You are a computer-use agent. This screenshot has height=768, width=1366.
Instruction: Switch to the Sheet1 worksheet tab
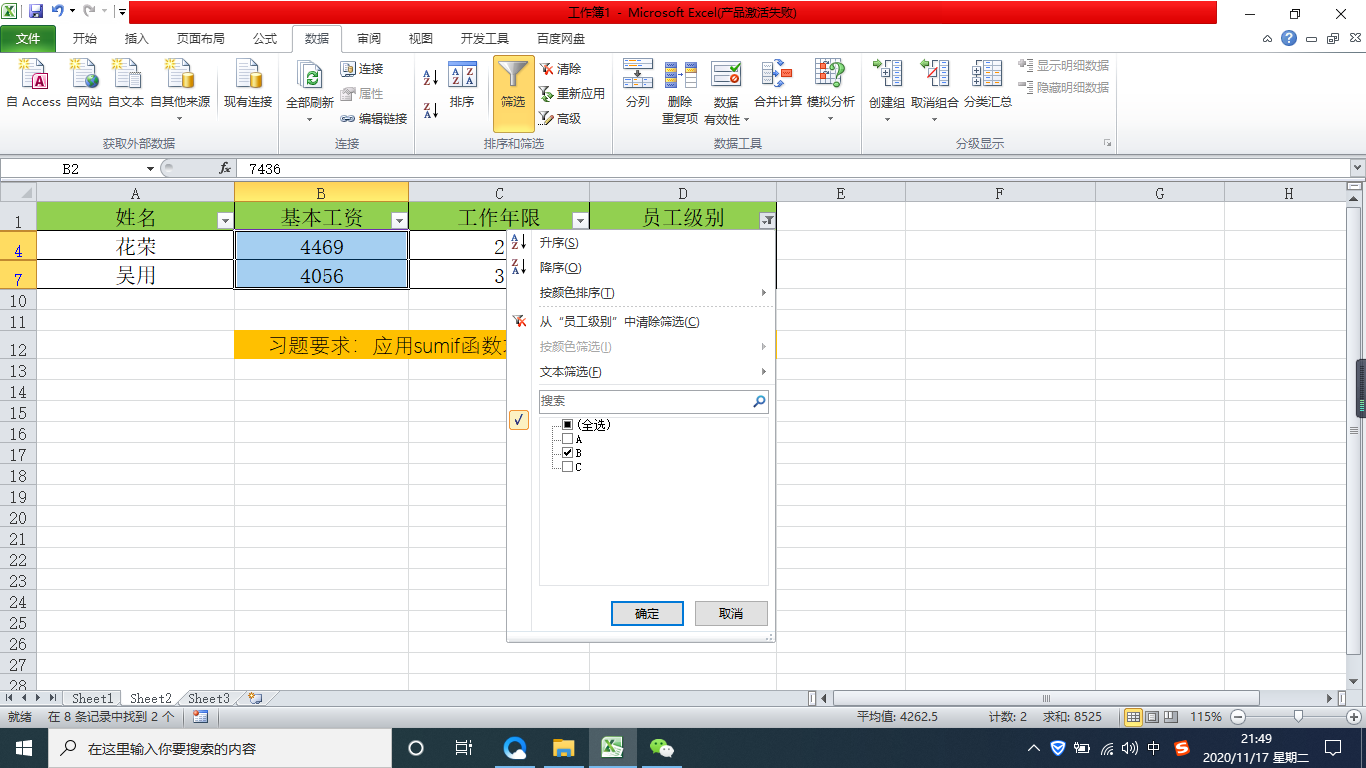pyautogui.click(x=92, y=698)
